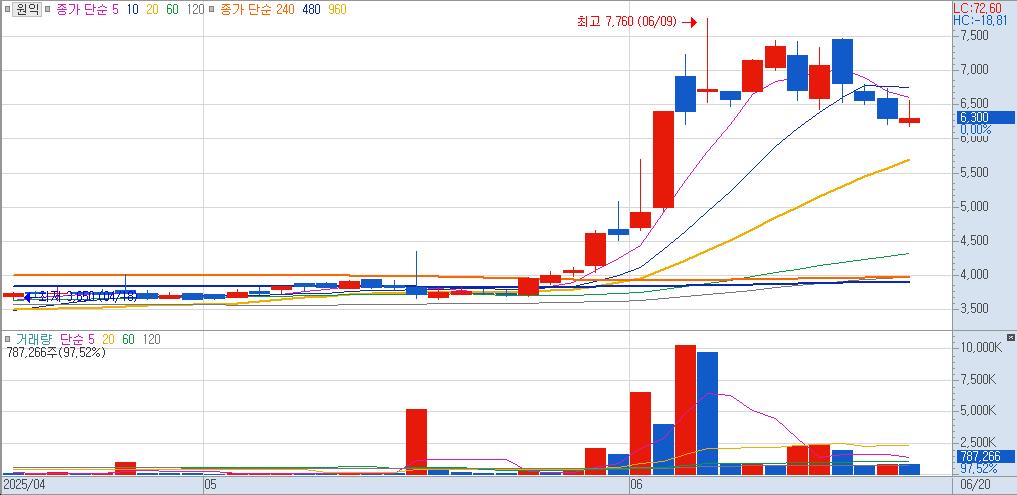Viewport: 1017px width, 495px height.
Task: Click the 4,500 price axis label
Action: click(975, 240)
